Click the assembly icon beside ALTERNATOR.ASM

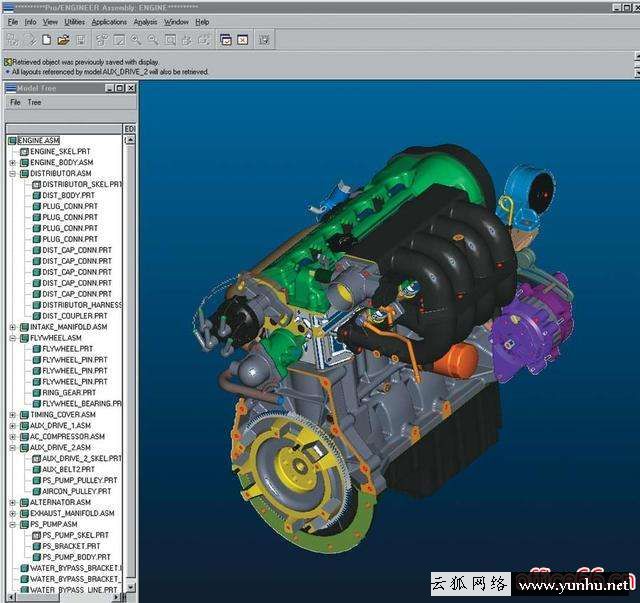[x=24, y=502]
